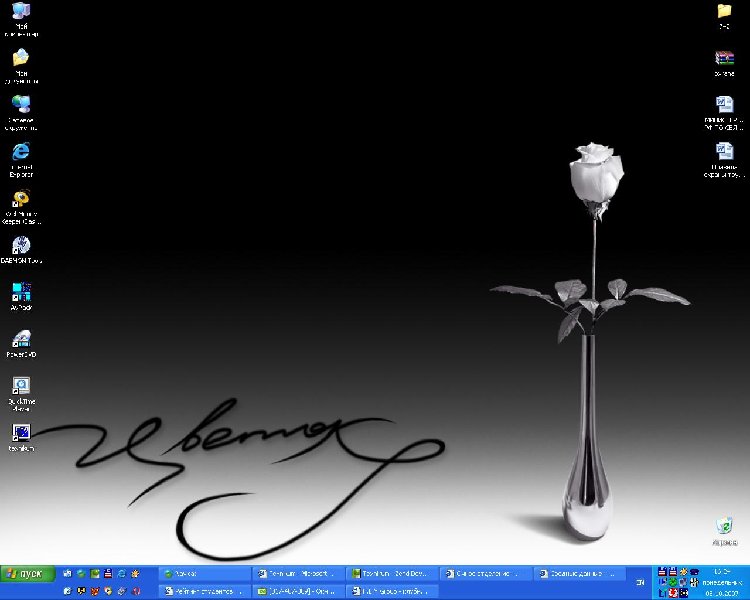Click the green round tray icon
This screenshot has height=600, width=750.
coord(673,582)
